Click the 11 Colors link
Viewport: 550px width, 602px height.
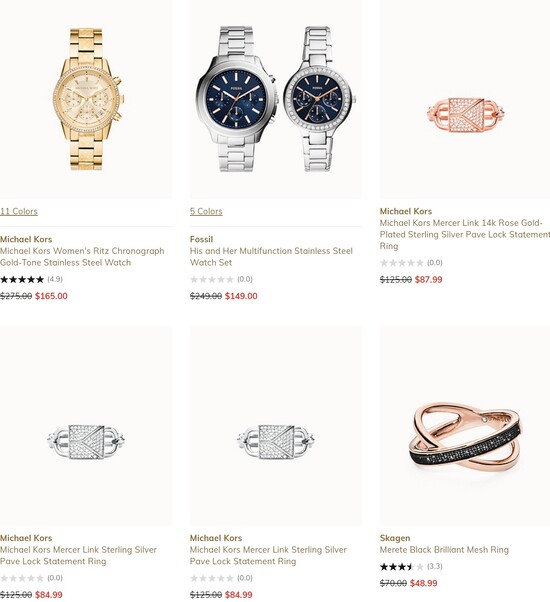[19, 211]
